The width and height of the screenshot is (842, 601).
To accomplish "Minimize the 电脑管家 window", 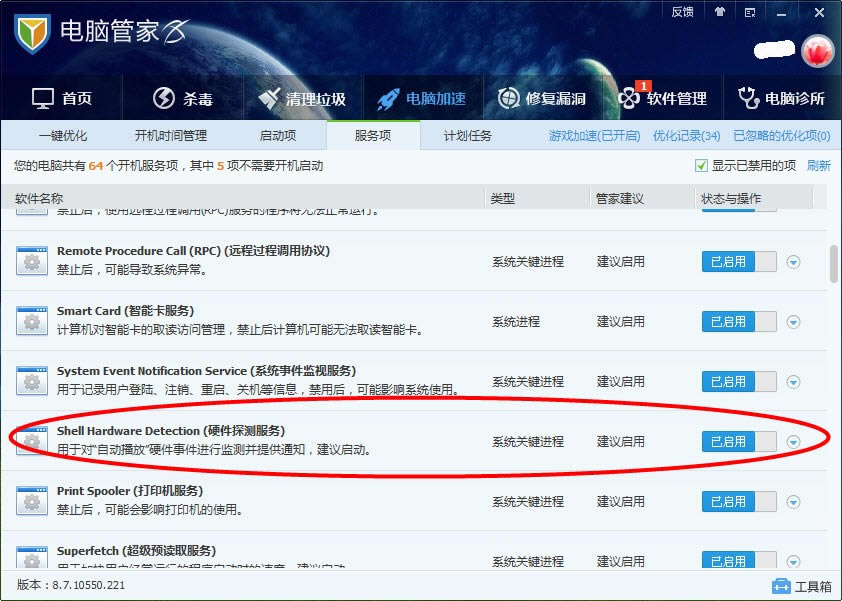I will tap(782, 12).
